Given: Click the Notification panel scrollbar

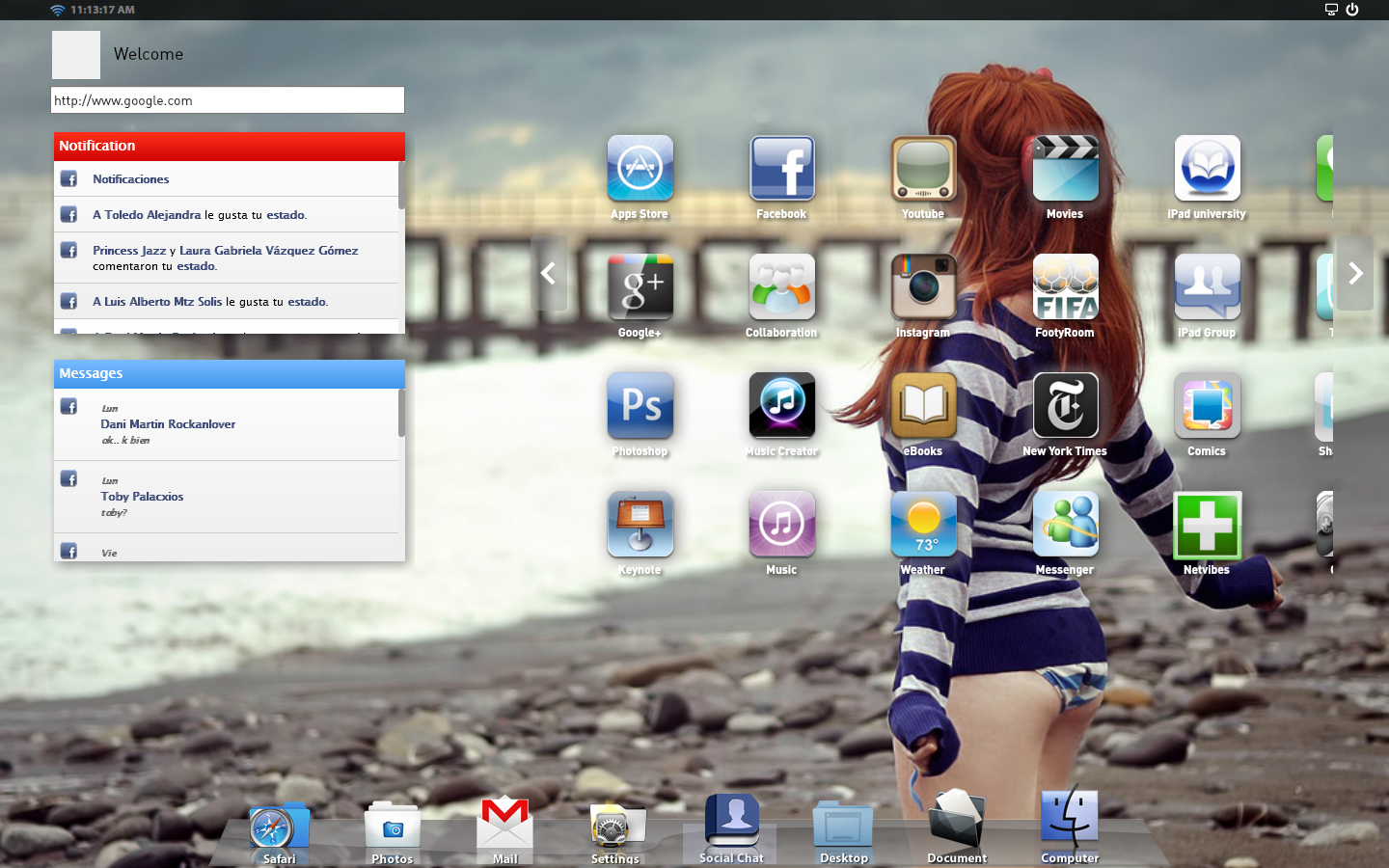Looking at the screenshot, I should click(x=401, y=185).
